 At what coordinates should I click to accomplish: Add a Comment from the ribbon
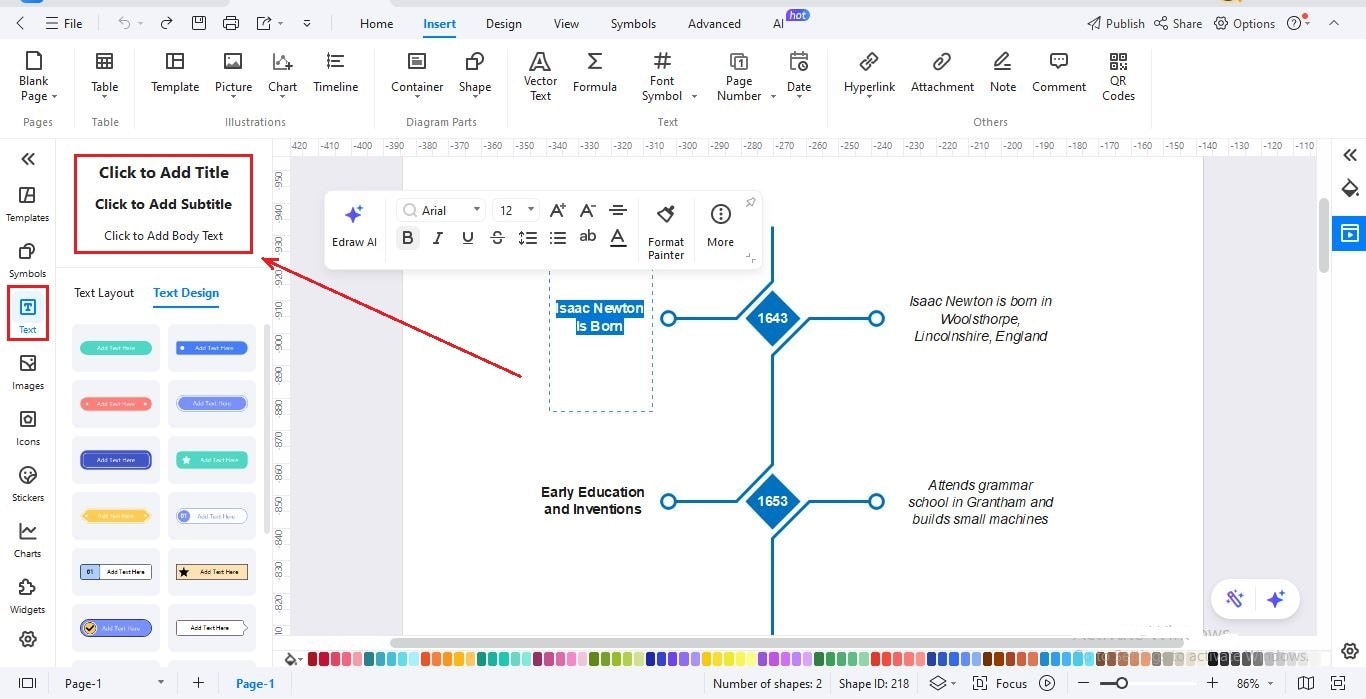pyautogui.click(x=1058, y=72)
